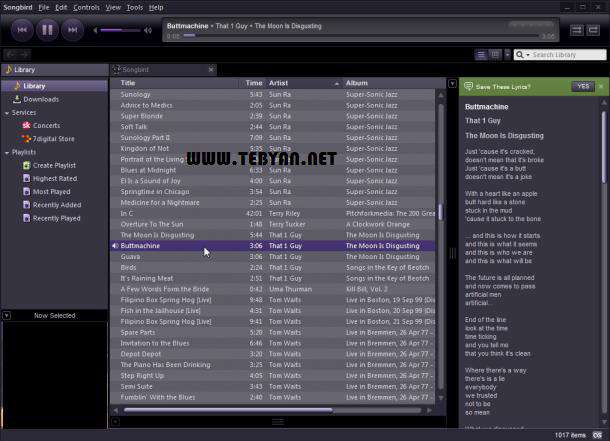Screen dimensions: 610x441
Task: Click the track seek progress bar
Action: click(x=300, y=36)
